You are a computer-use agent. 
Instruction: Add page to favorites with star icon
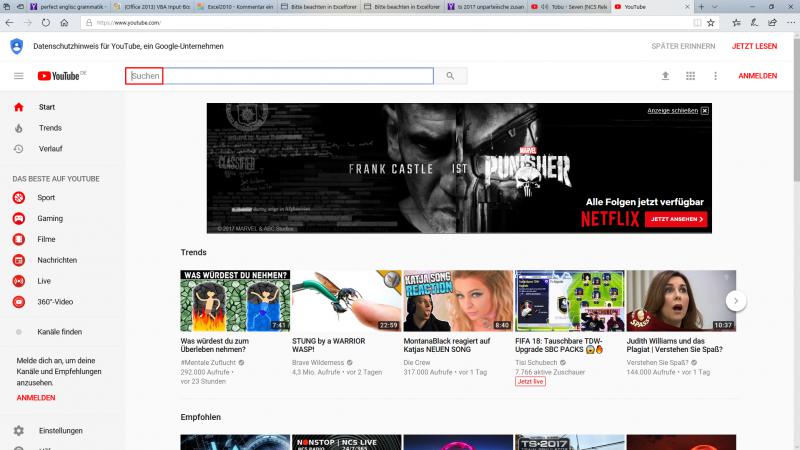coord(711,22)
